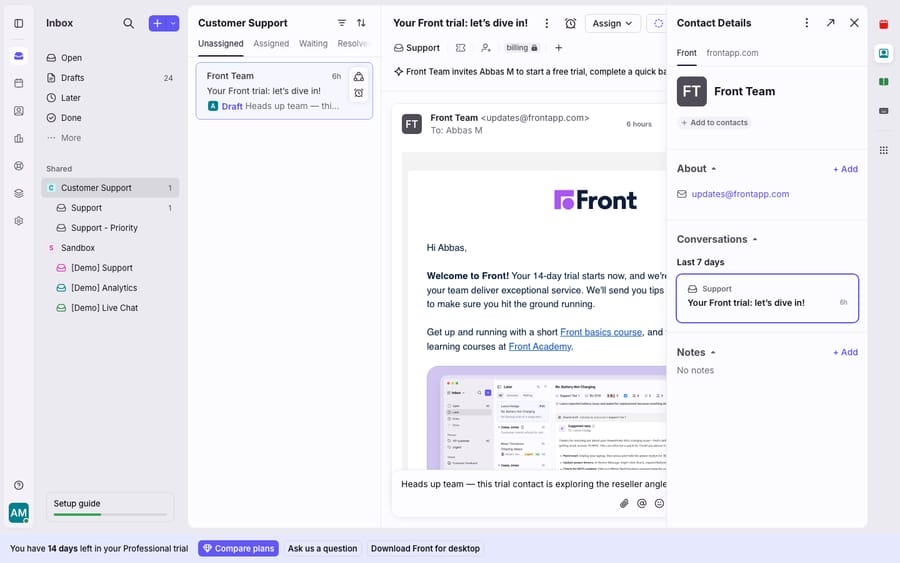900x563 pixels.
Task: Switch to the Unassigned tab
Action: tap(220, 44)
